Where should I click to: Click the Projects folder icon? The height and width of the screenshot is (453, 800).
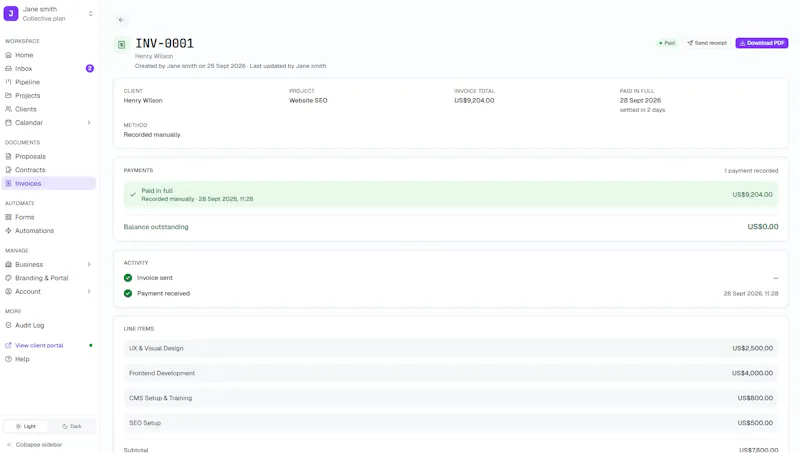point(8,95)
